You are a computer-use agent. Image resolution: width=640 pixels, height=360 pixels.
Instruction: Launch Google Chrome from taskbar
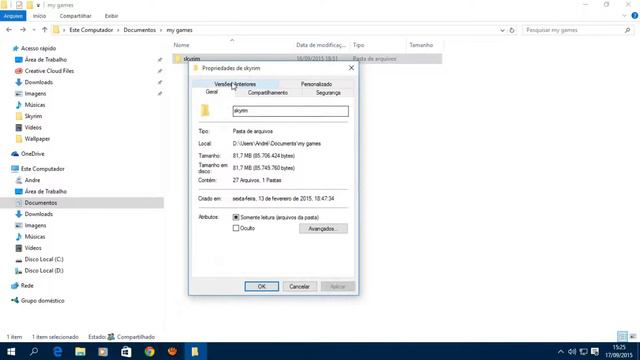click(x=149, y=351)
